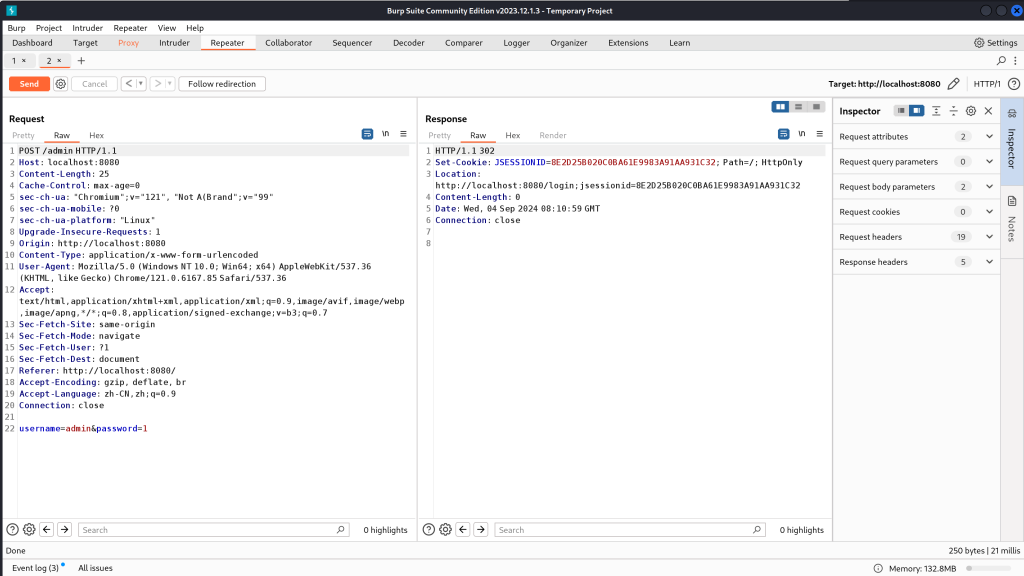
Task: Open Event log in status bar
Action: pyautogui.click(x=35, y=568)
